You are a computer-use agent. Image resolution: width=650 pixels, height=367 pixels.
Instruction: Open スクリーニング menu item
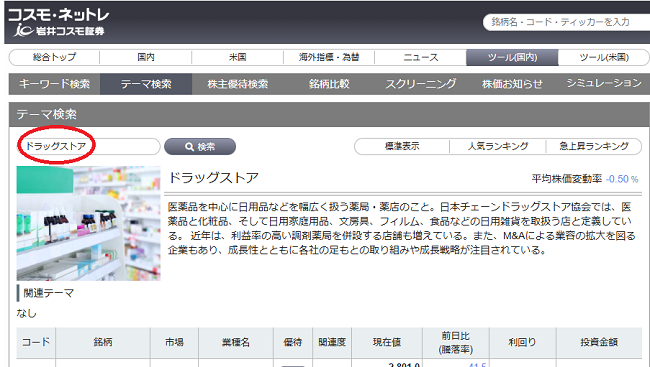421,84
